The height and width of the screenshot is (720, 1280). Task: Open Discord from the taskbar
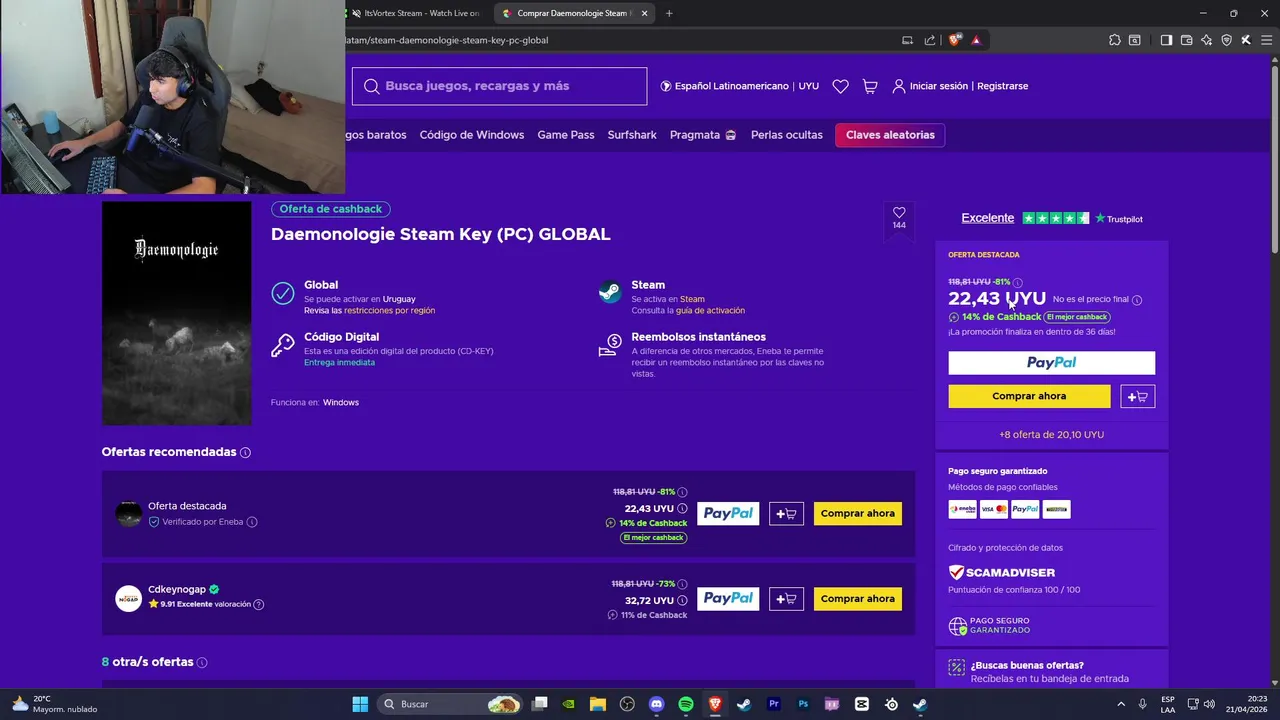(656, 704)
